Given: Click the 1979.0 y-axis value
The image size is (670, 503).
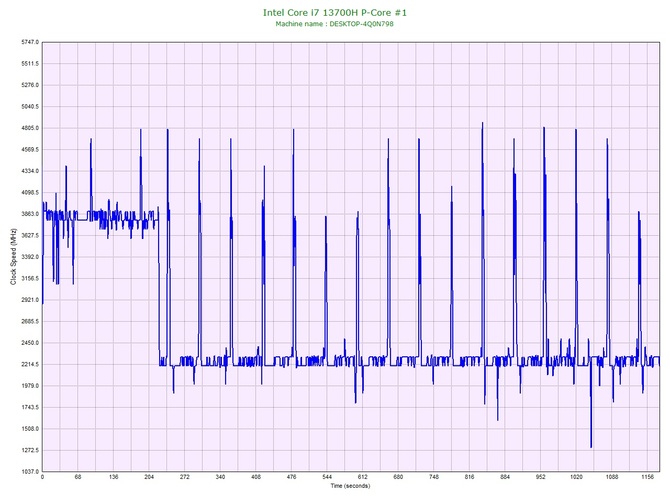Looking at the screenshot, I should (x=30, y=386).
